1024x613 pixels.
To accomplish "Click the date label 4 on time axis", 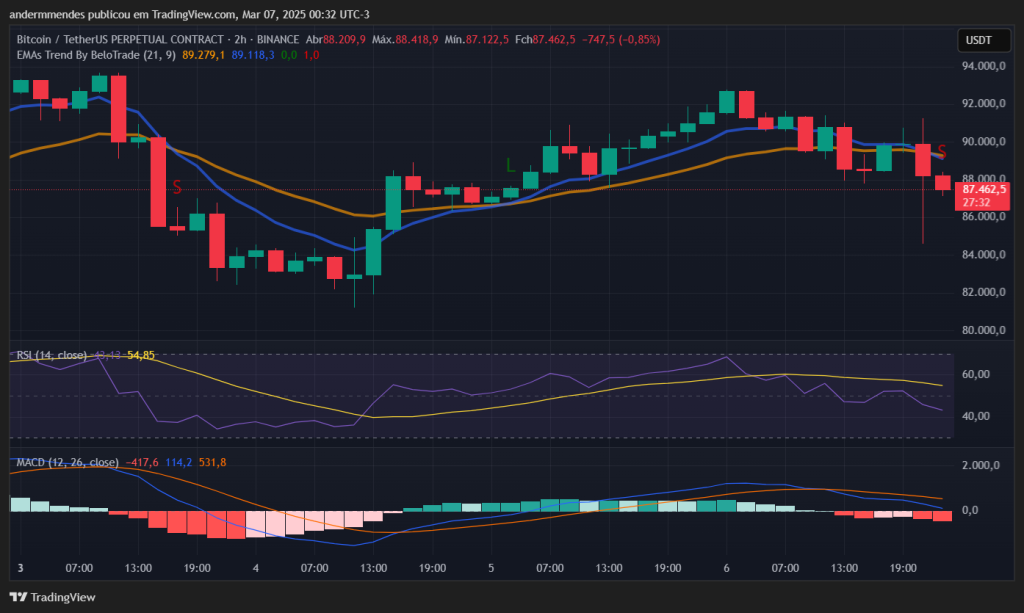I will click(255, 568).
